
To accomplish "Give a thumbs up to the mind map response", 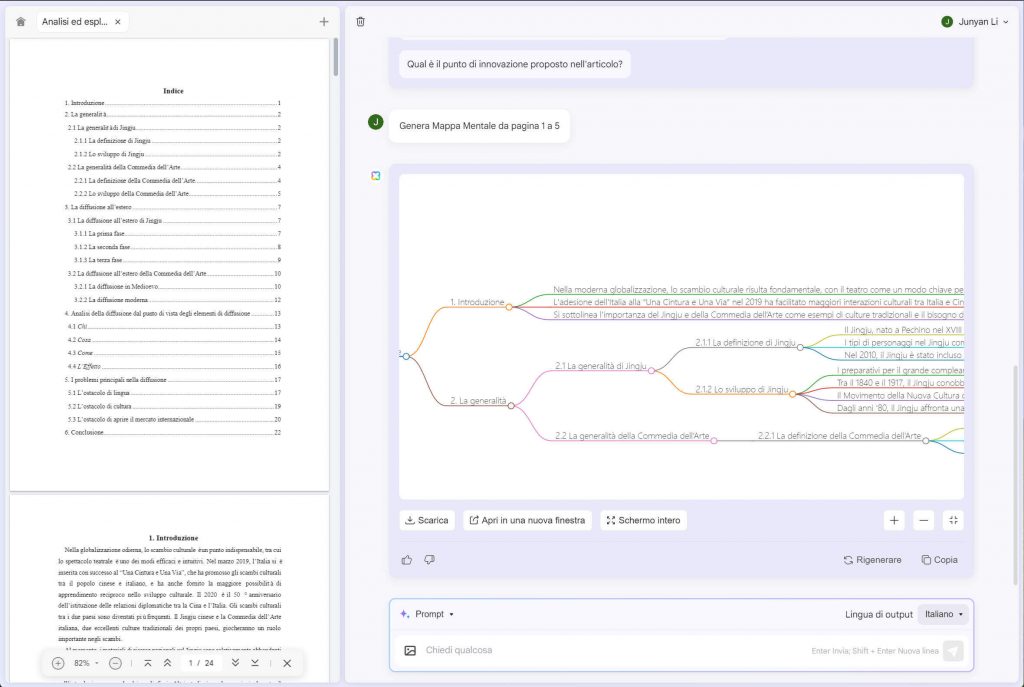I will pos(405,559).
